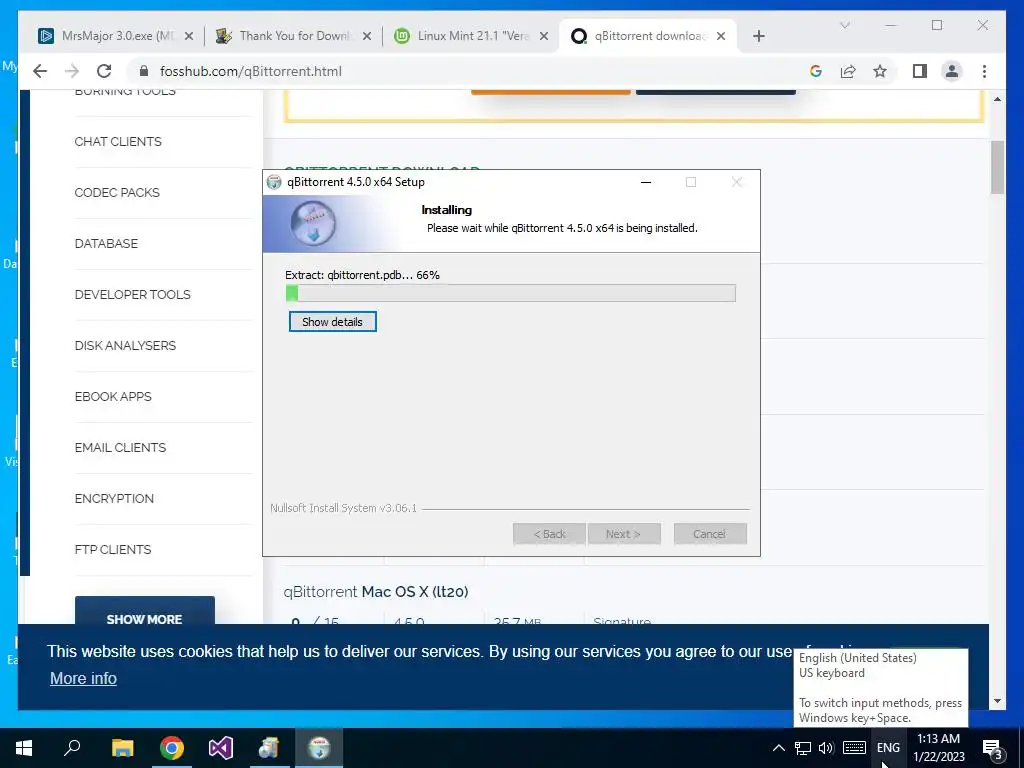1024x768 pixels.
Task: Open DISK ANALYSERS category
Action: click(125, 345)
